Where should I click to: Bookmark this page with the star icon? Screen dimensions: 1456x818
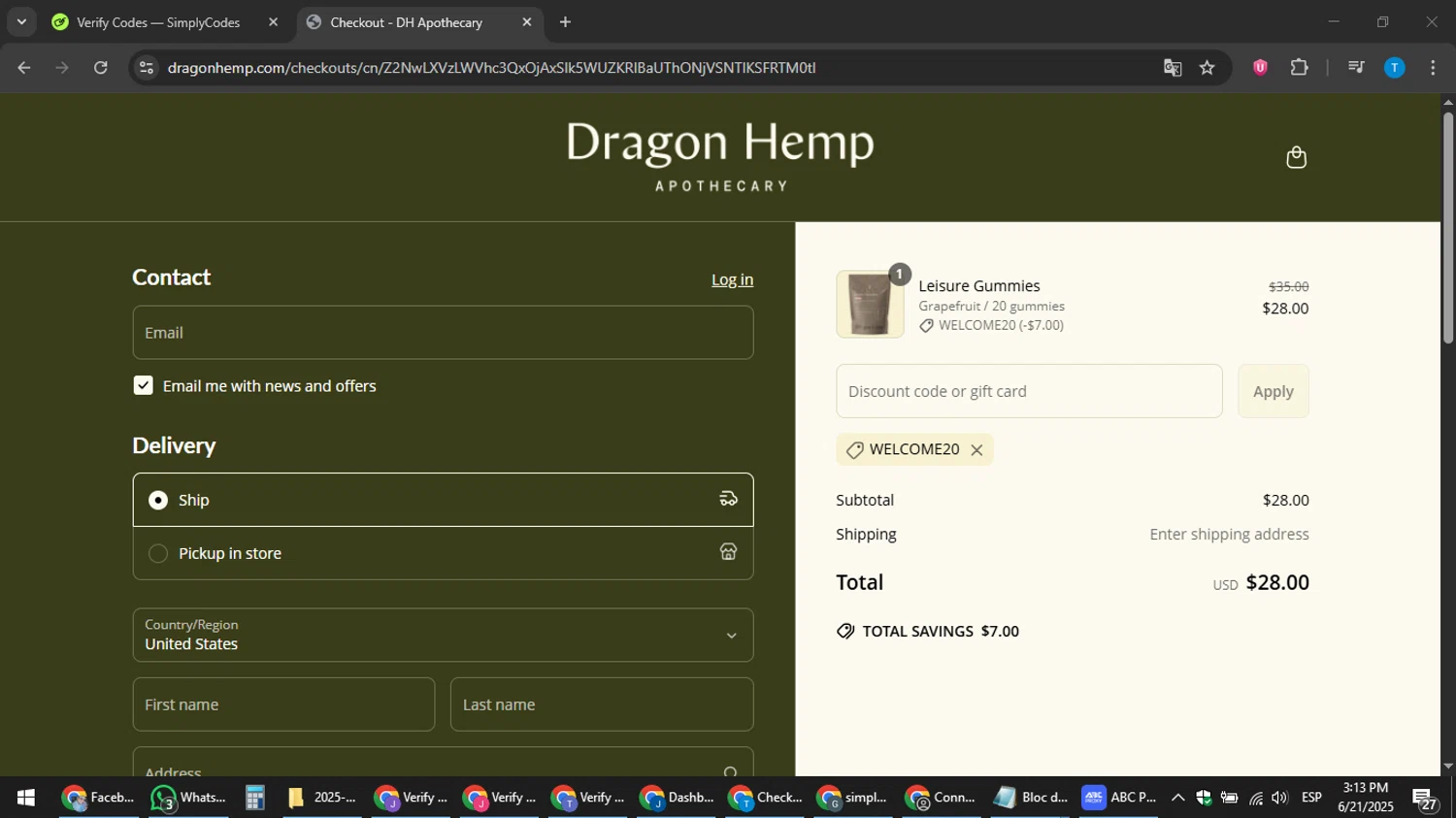[x=1207, y=68]
